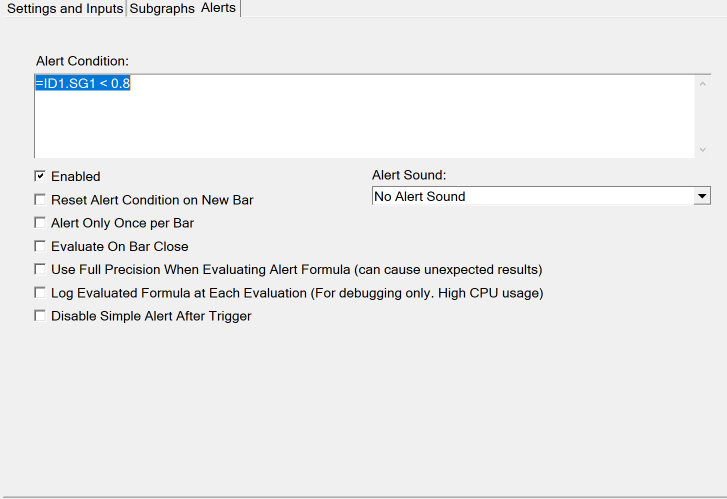Click the Enabled label text

[x=76, y=177]
